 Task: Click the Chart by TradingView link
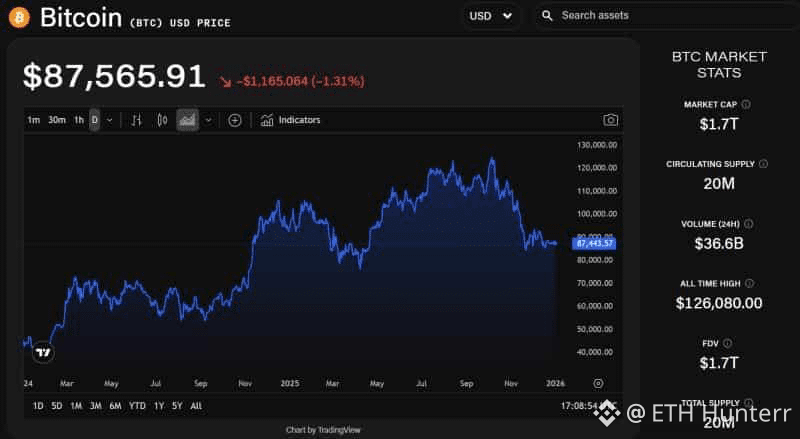coord(323,430)
